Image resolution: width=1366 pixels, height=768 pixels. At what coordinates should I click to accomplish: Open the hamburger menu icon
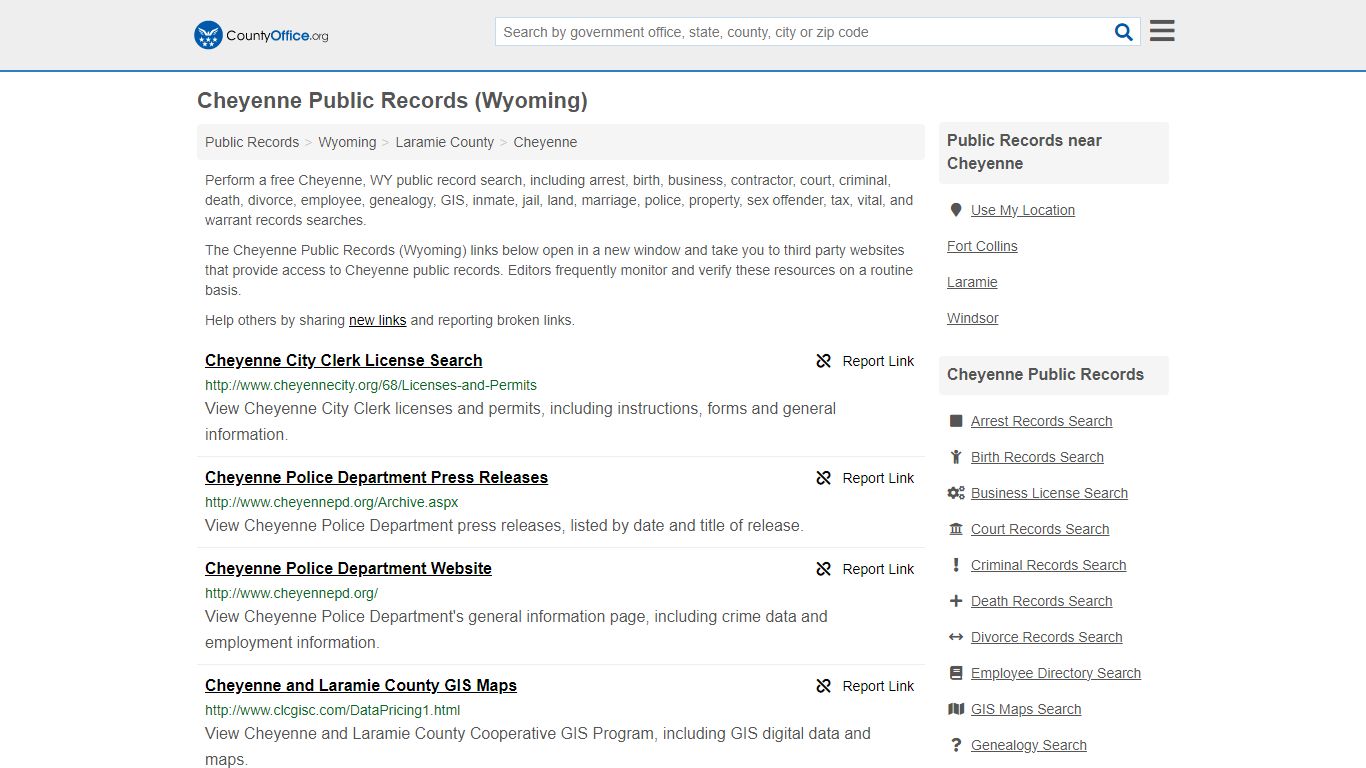click(1162, 31)
